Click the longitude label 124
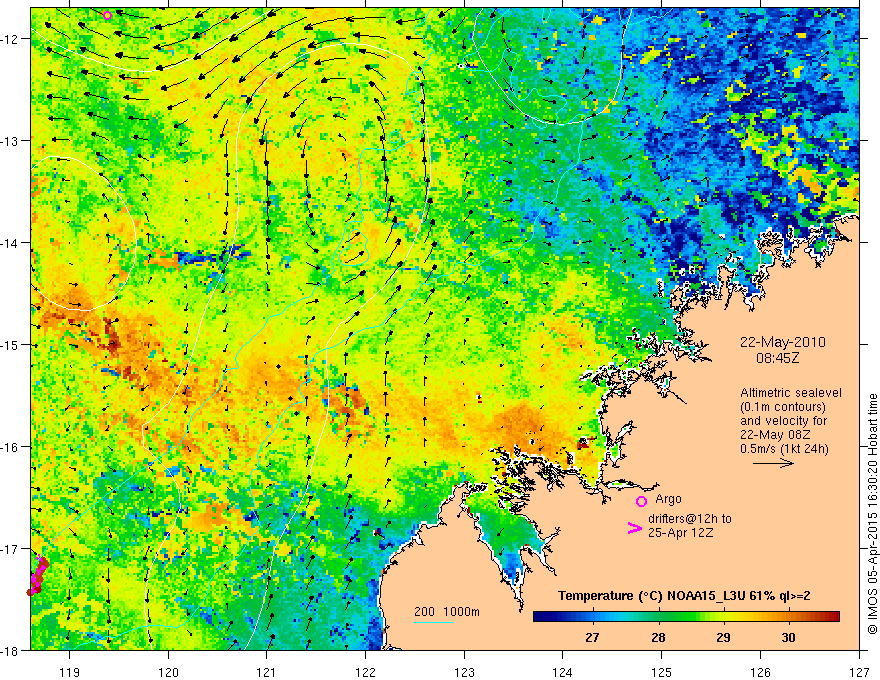Image resolution: width=880 pixels, height=680 pixels. [563, 671]
